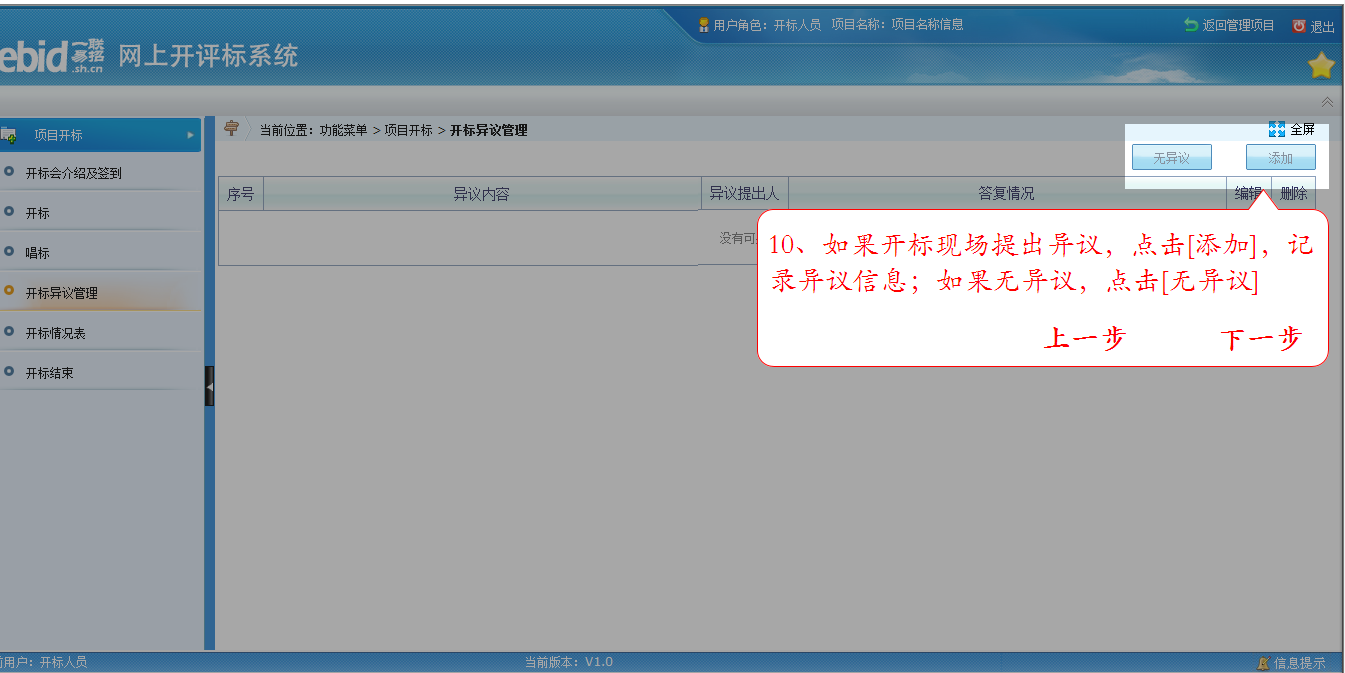The height and width of the screenshot is (673, 1345).
Task: Click 上一步 in the tutorial tooltip
Action: (x=1084, y=339)
